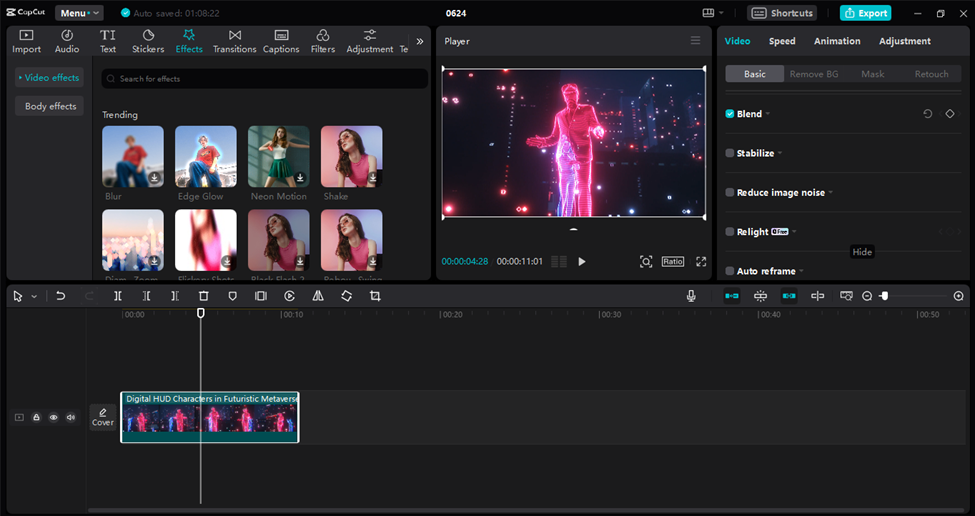
Task: Mute the video track speaker icon
Action: click(71, 417)
